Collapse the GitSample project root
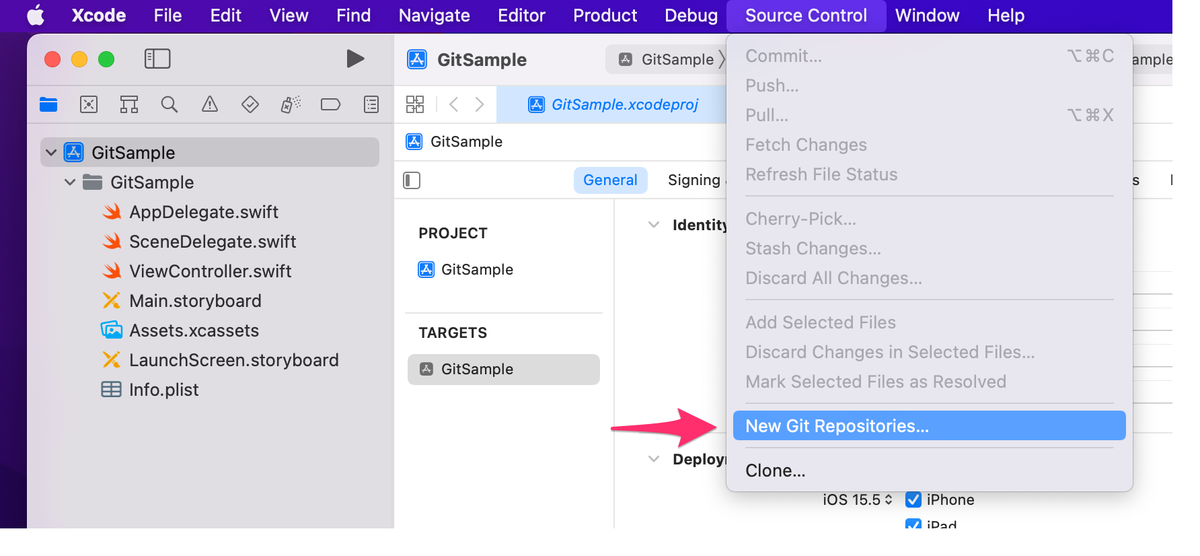 click(51, 152)
